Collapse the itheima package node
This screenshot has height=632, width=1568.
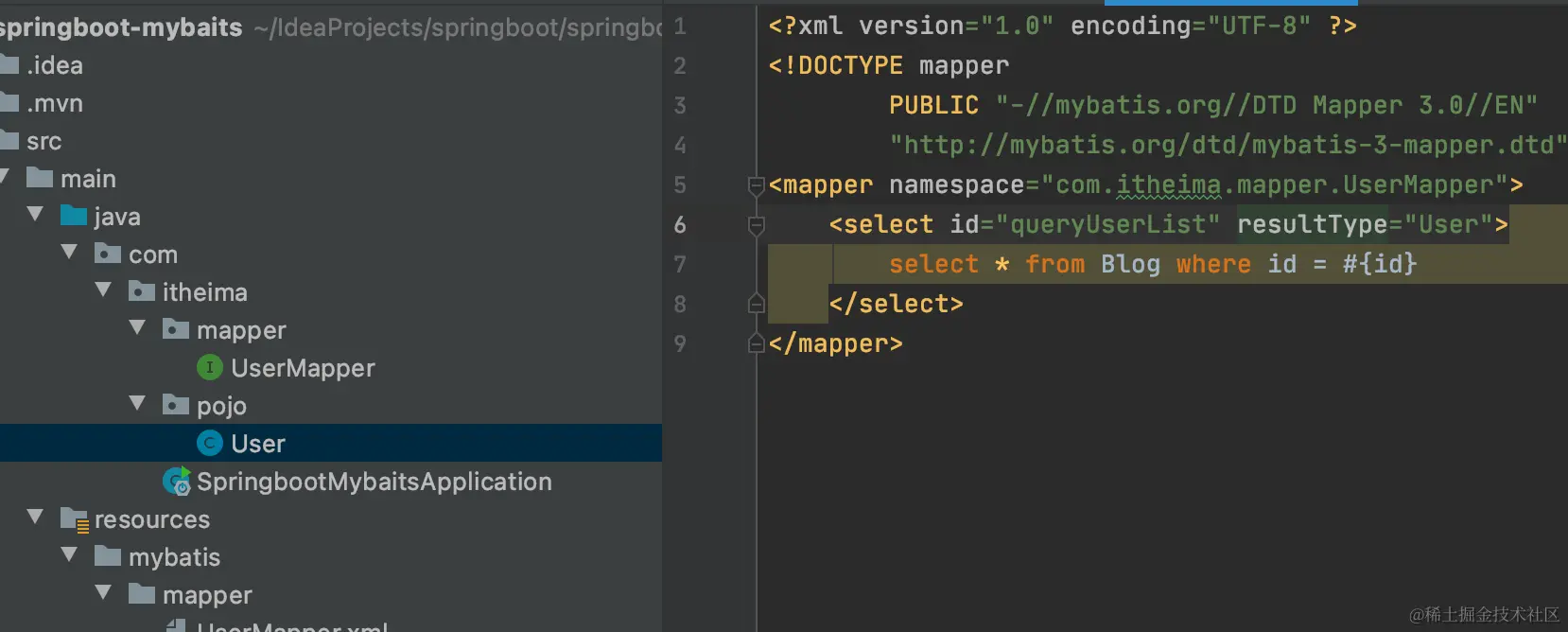coord(103,290)
